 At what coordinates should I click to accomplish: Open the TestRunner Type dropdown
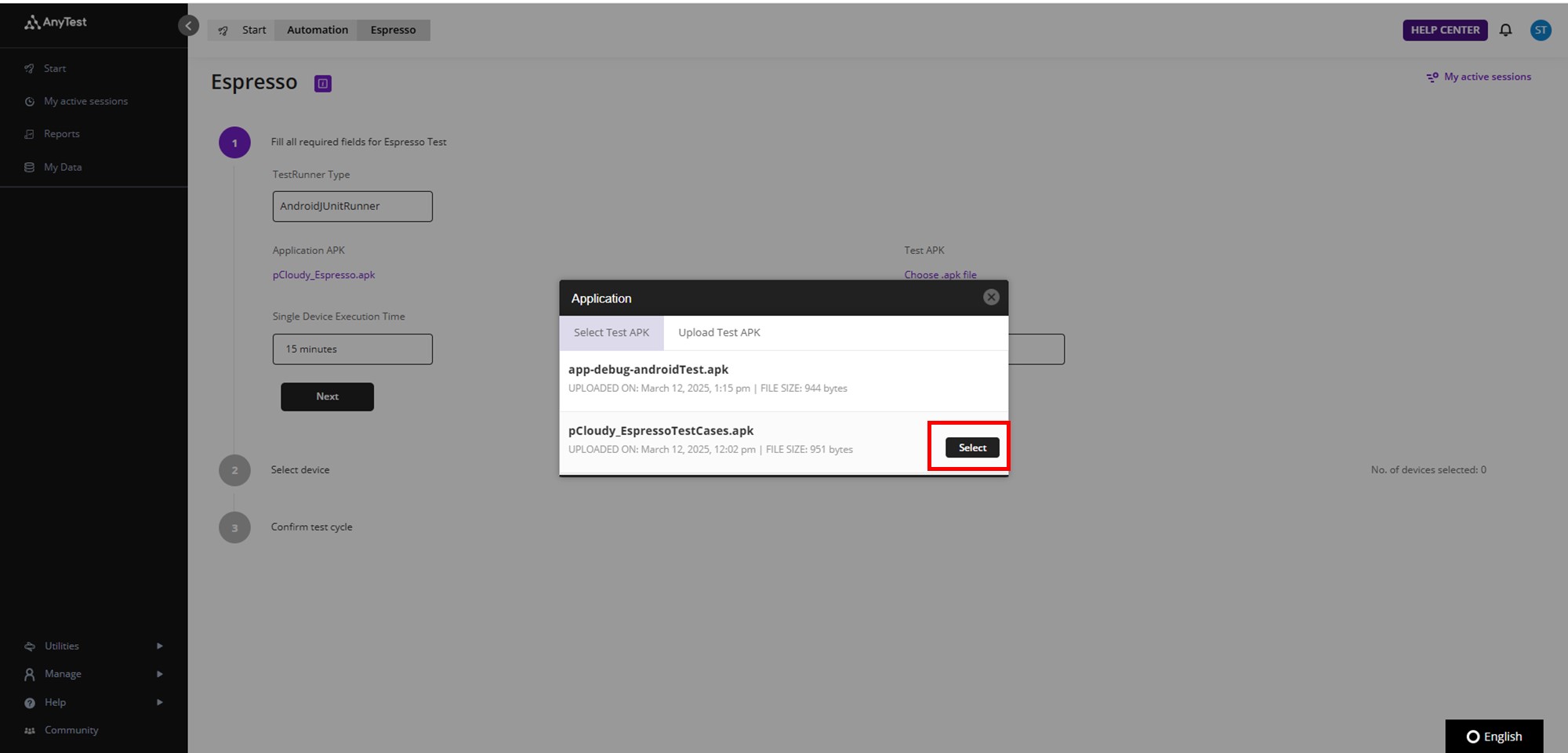(353, 206)
